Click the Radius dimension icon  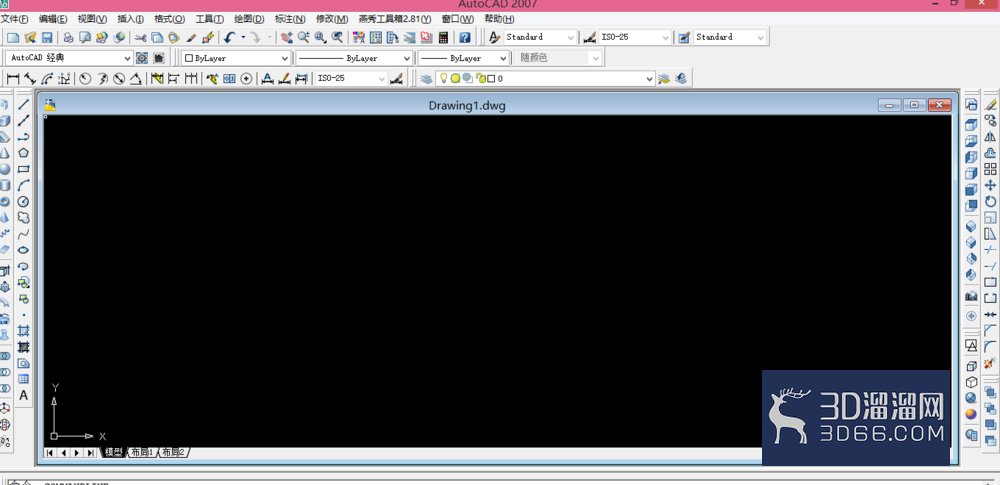[x=85, y=78]
